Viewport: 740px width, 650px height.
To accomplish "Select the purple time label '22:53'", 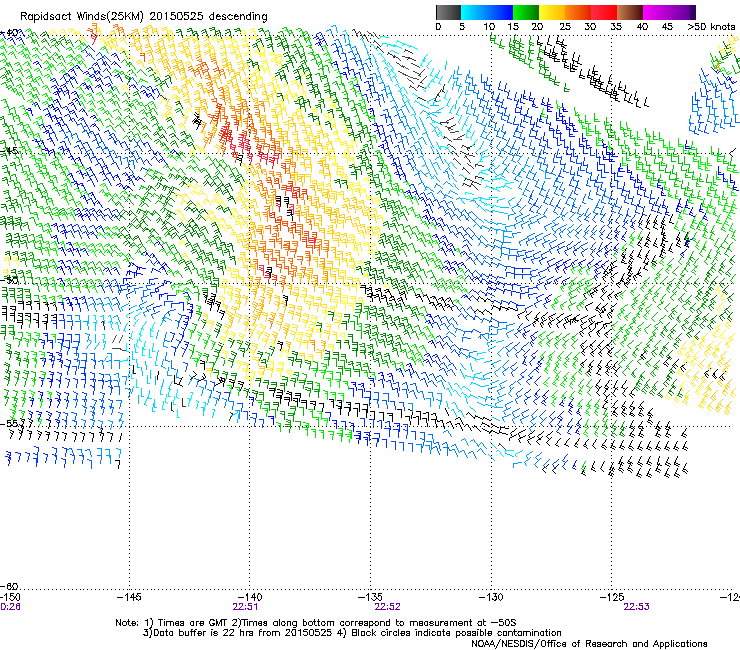I will coord(636,607).
